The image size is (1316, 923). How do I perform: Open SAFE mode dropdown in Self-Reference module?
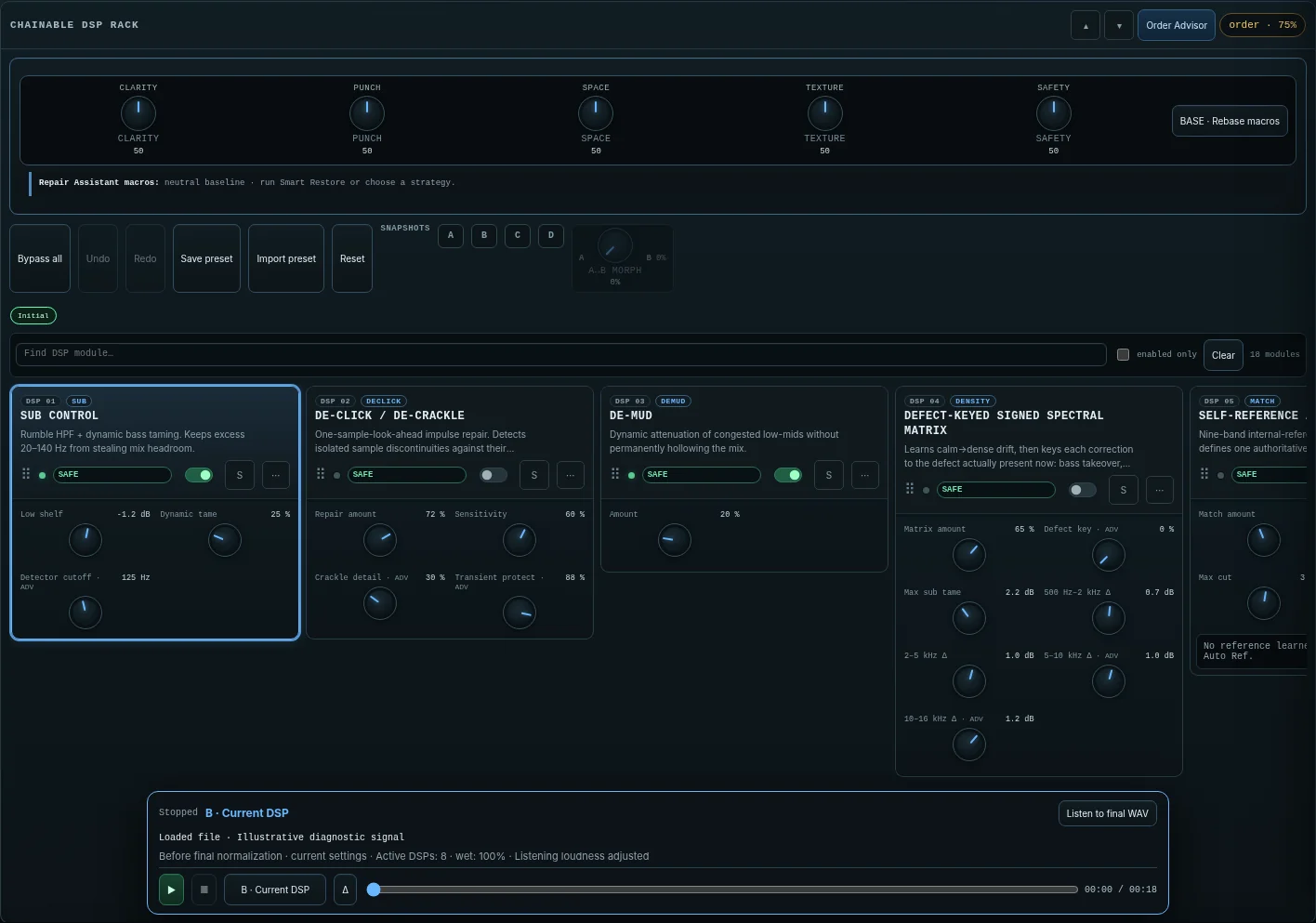tap(1270, 475)
